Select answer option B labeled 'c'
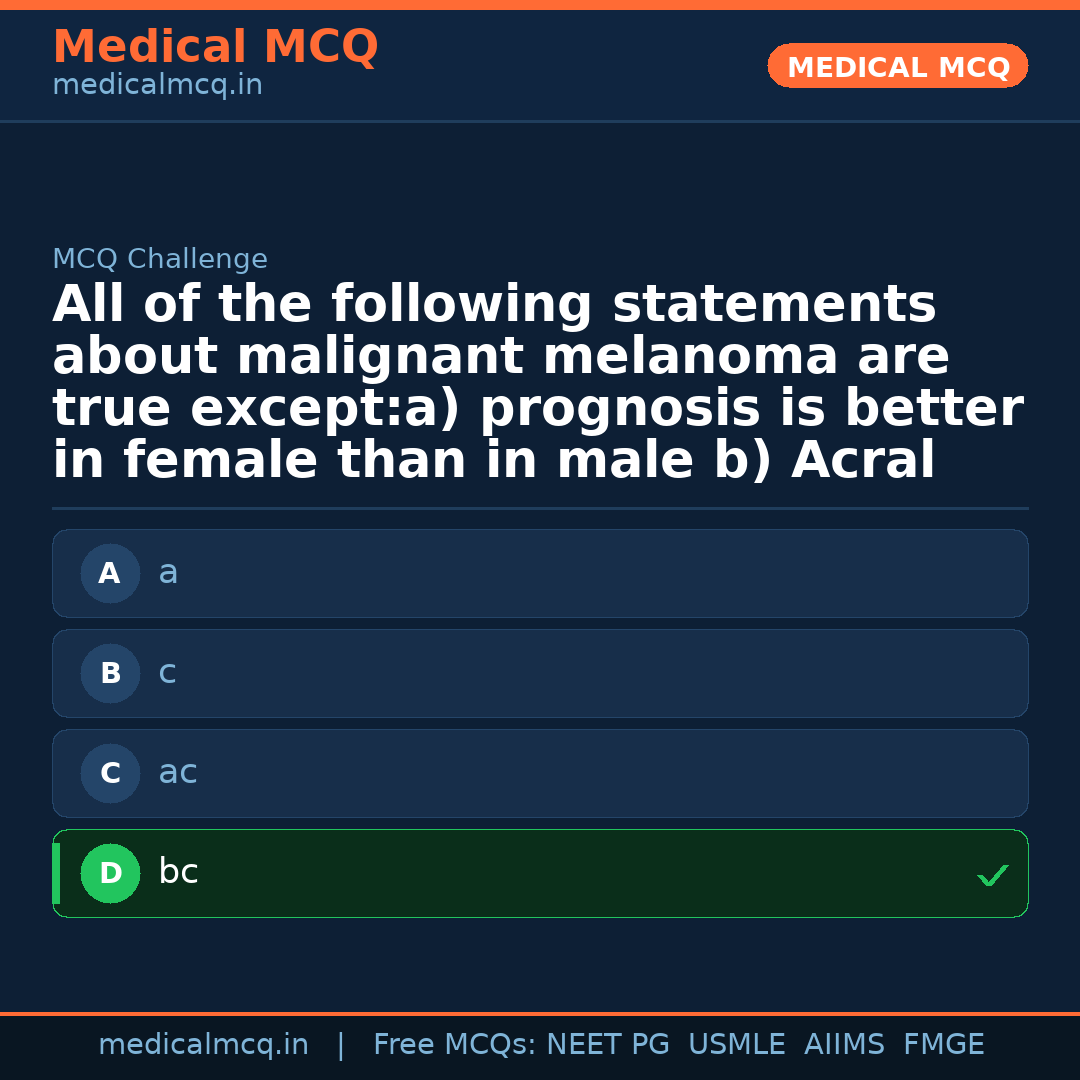1080x1080 pixels. pyautogui.click(x=540, y=673)
